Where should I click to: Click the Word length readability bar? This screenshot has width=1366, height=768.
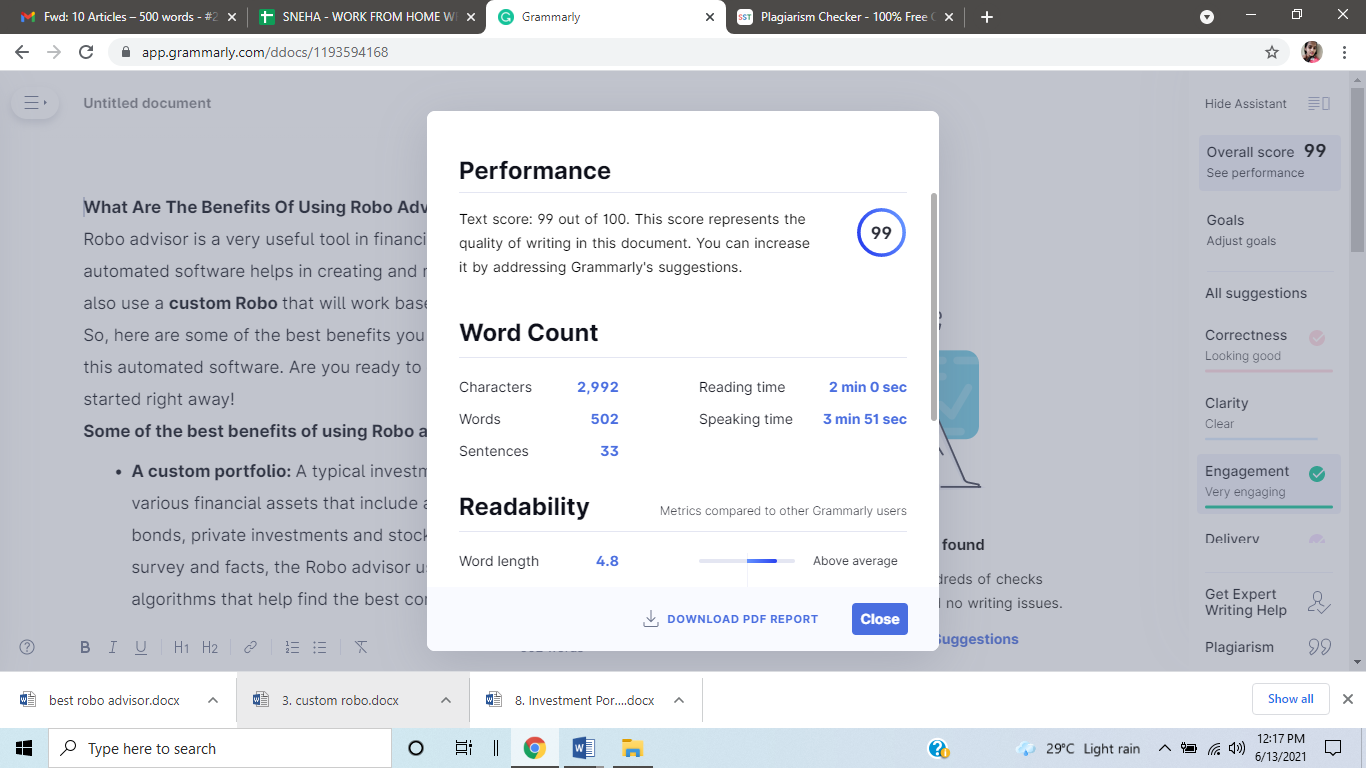click(x=747, y=561)
